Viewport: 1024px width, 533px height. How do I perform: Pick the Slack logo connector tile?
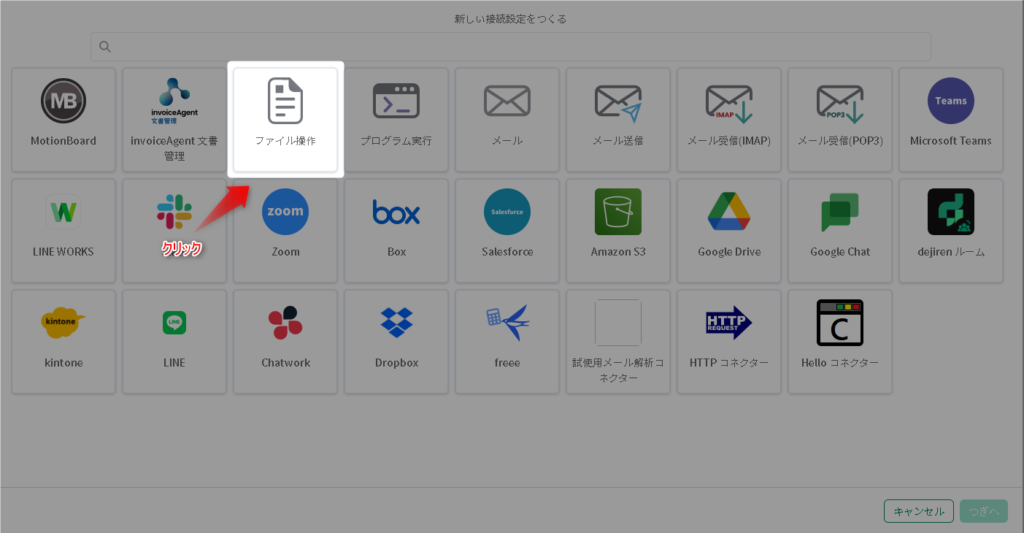coord(174,231)
